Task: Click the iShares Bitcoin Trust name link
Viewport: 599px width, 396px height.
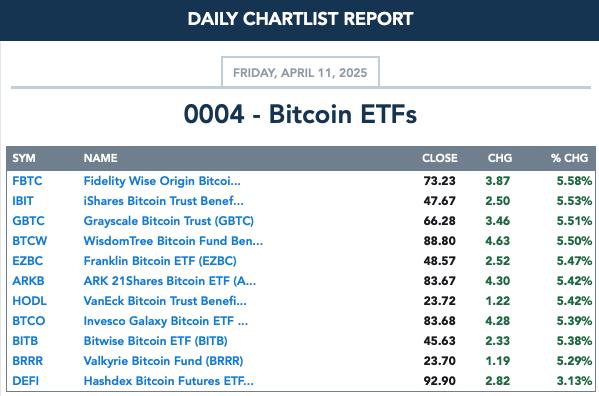Action: (164, 201)
